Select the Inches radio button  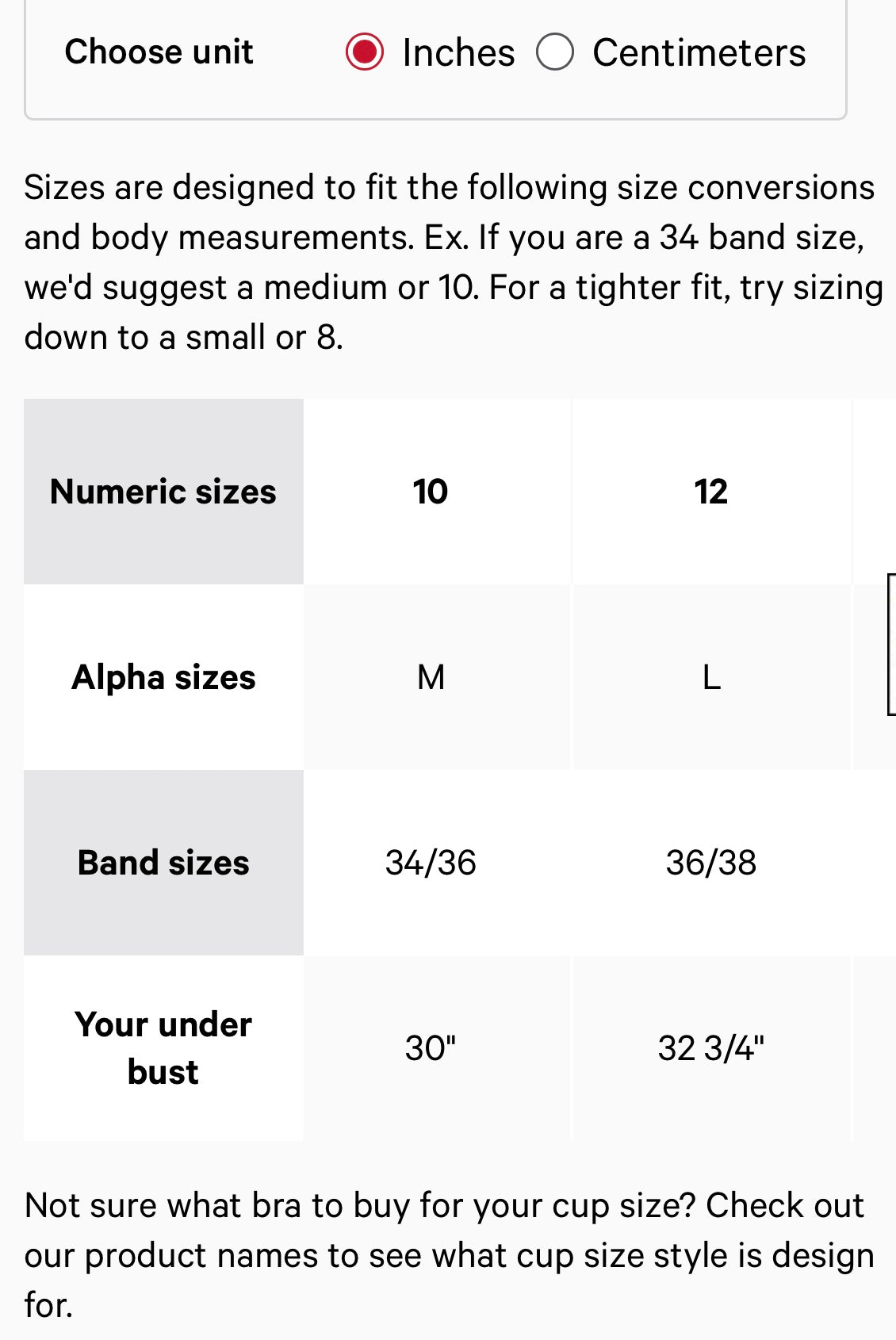point(365,52)
